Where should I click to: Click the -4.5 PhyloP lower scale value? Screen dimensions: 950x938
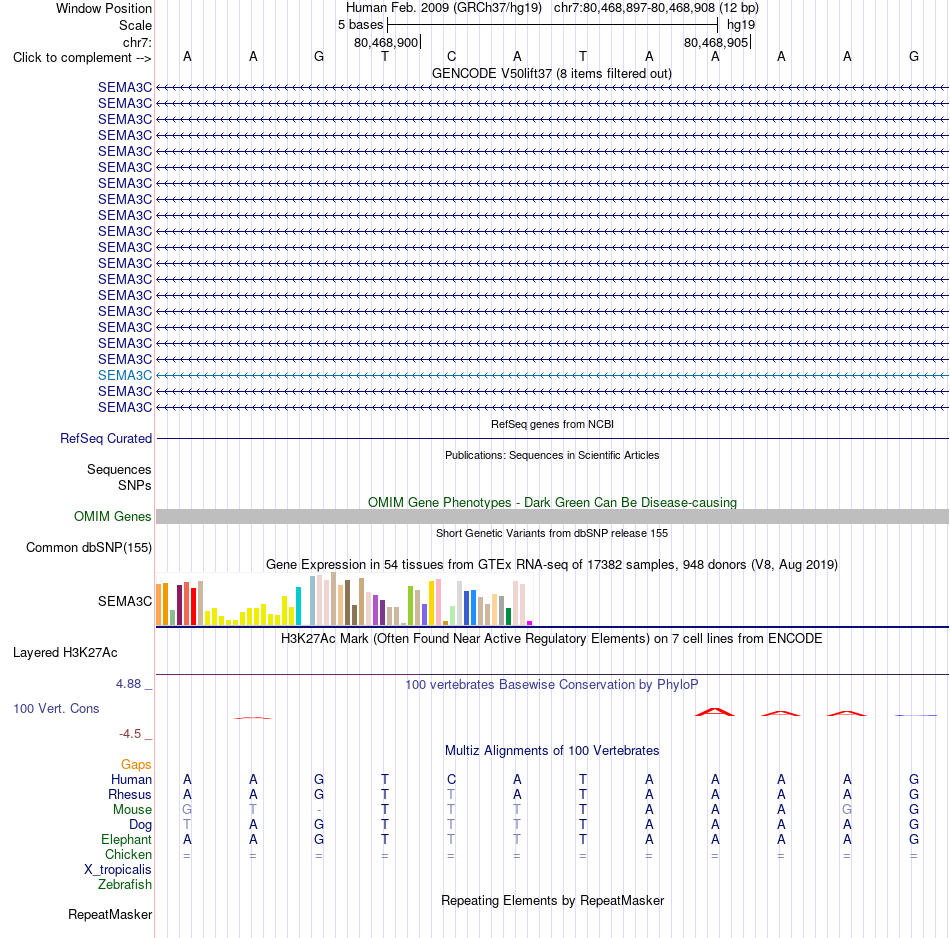[130, 734]
